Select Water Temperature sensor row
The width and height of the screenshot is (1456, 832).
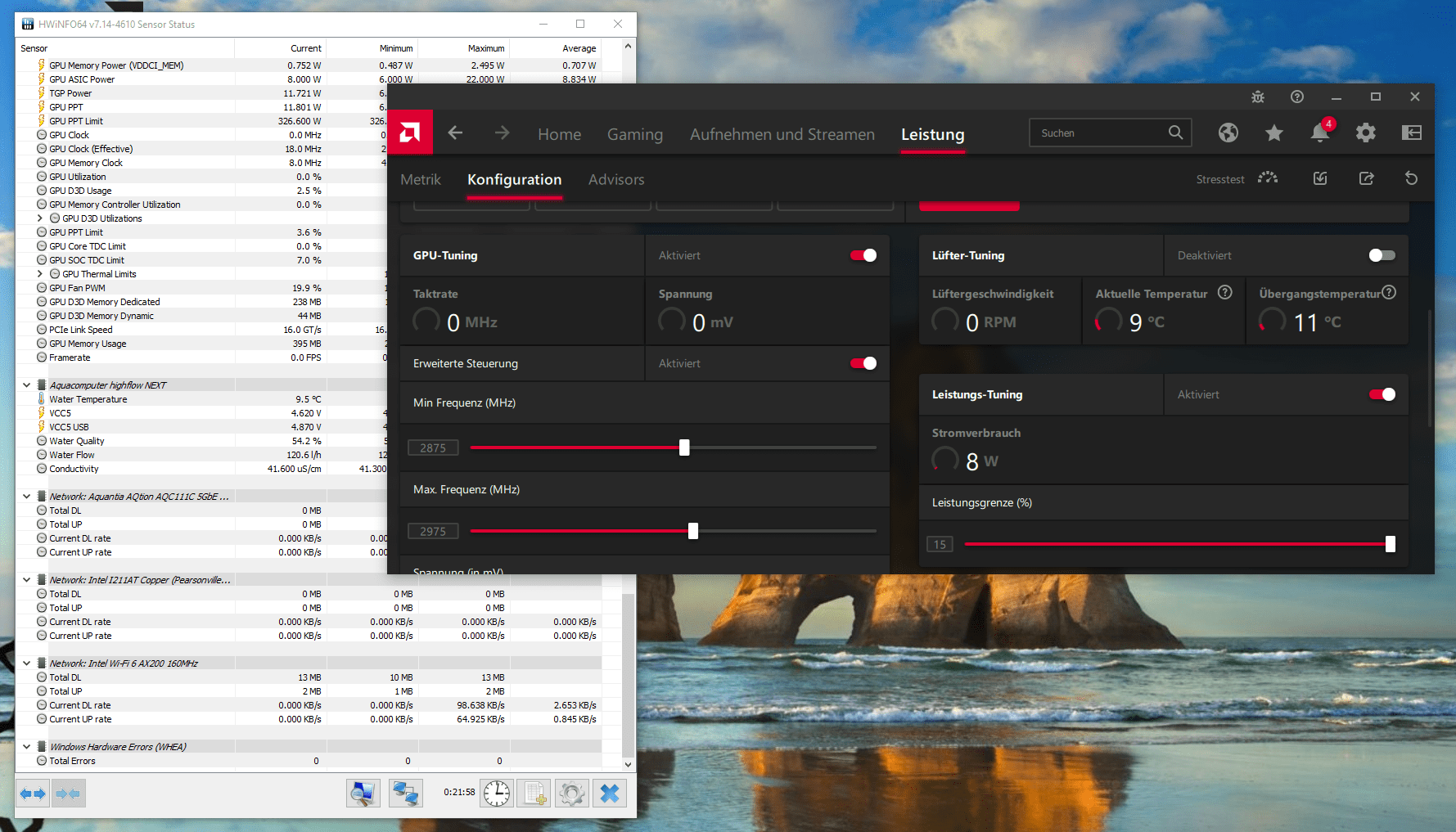[x=201, y=399]
